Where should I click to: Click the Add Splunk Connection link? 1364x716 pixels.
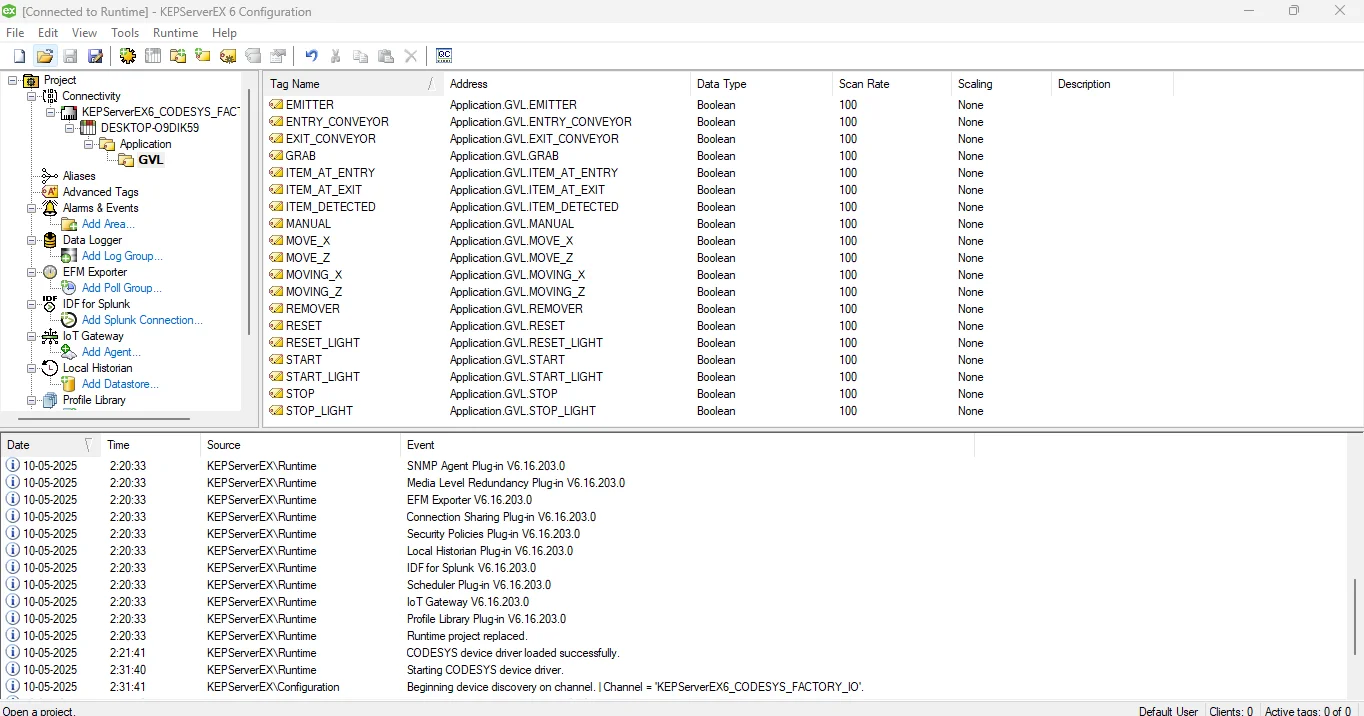(x=142, y=320)
